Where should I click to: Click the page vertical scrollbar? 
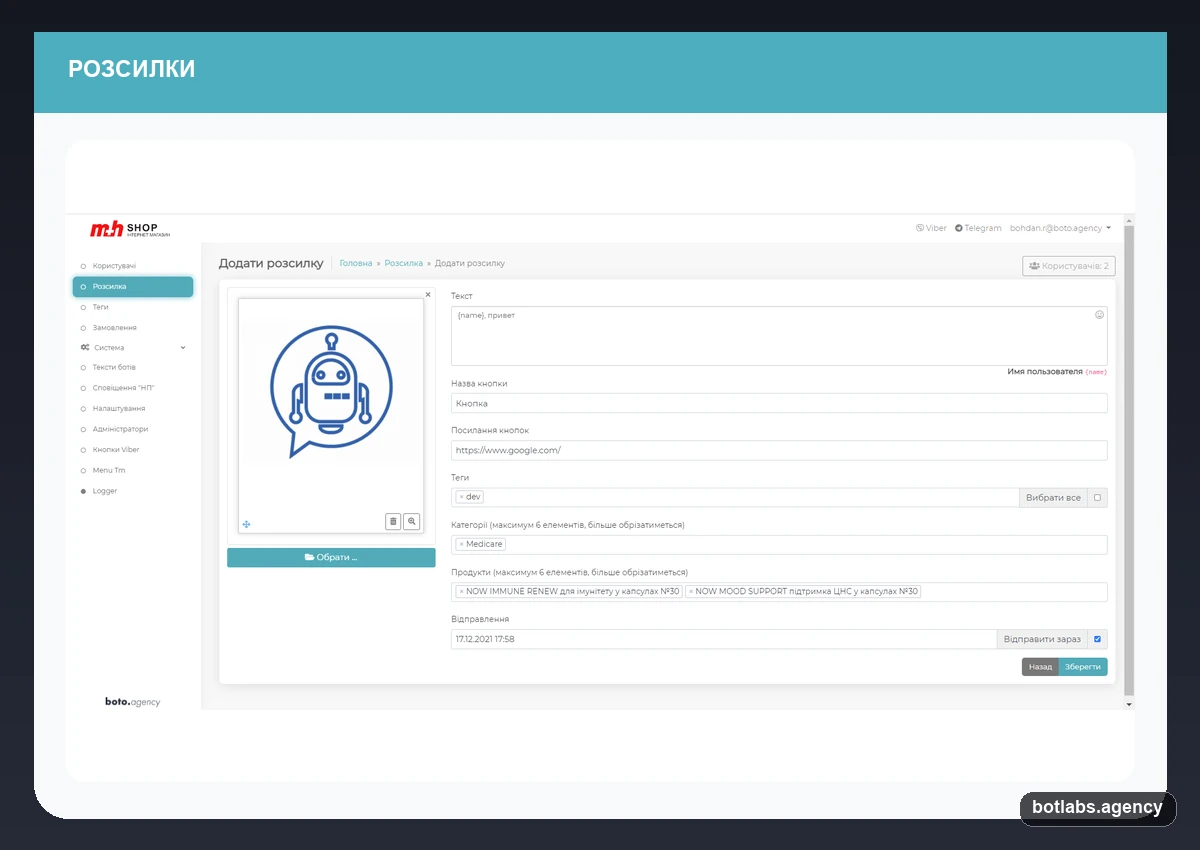[x=1130, y=460]
